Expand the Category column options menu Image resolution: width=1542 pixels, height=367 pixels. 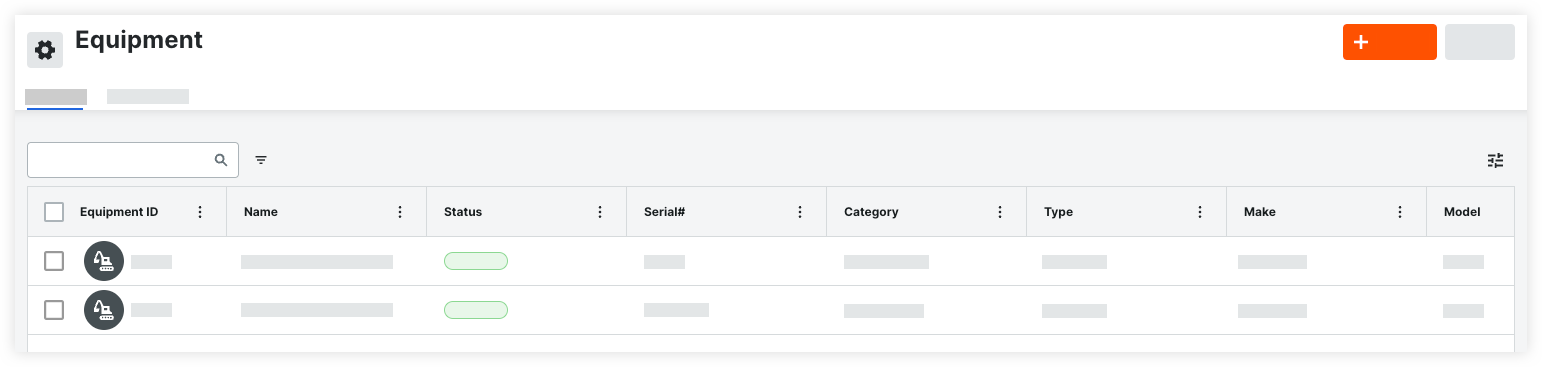click(1000, 212)
